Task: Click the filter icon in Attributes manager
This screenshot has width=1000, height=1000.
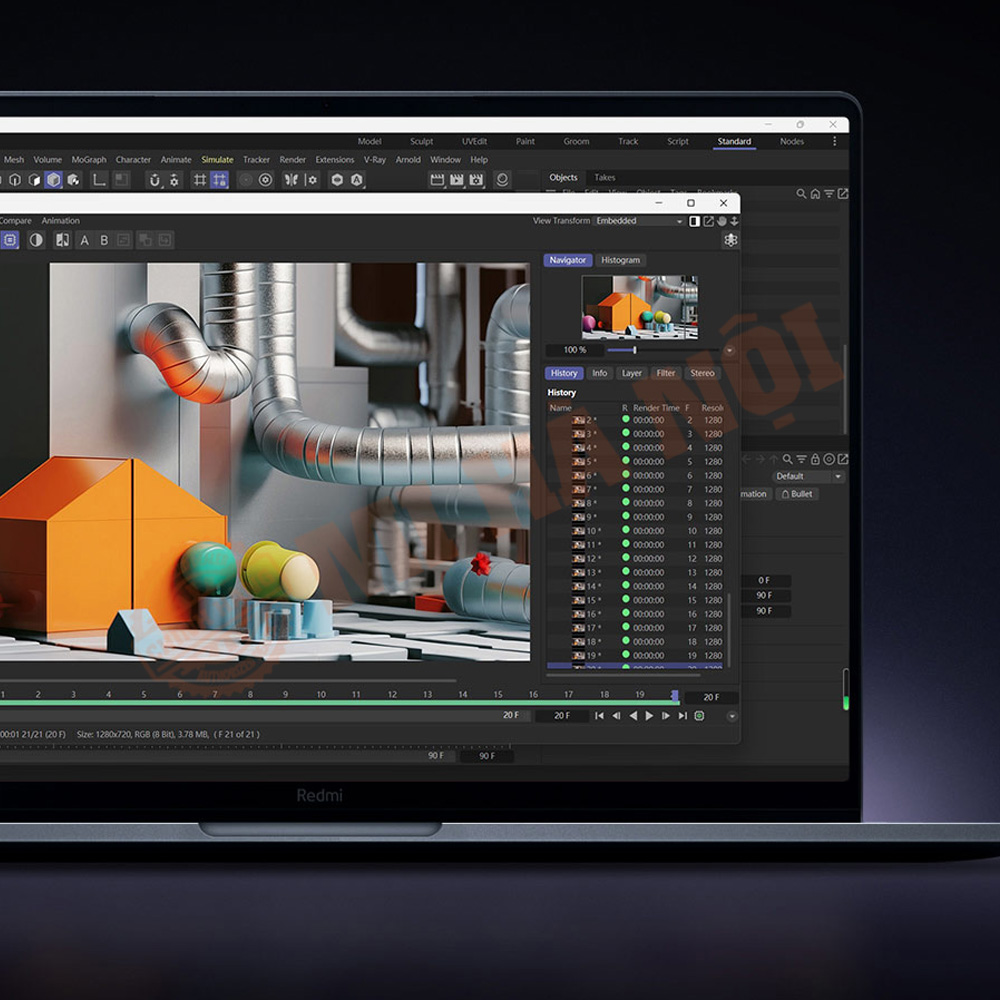Action: coord(802,459)
